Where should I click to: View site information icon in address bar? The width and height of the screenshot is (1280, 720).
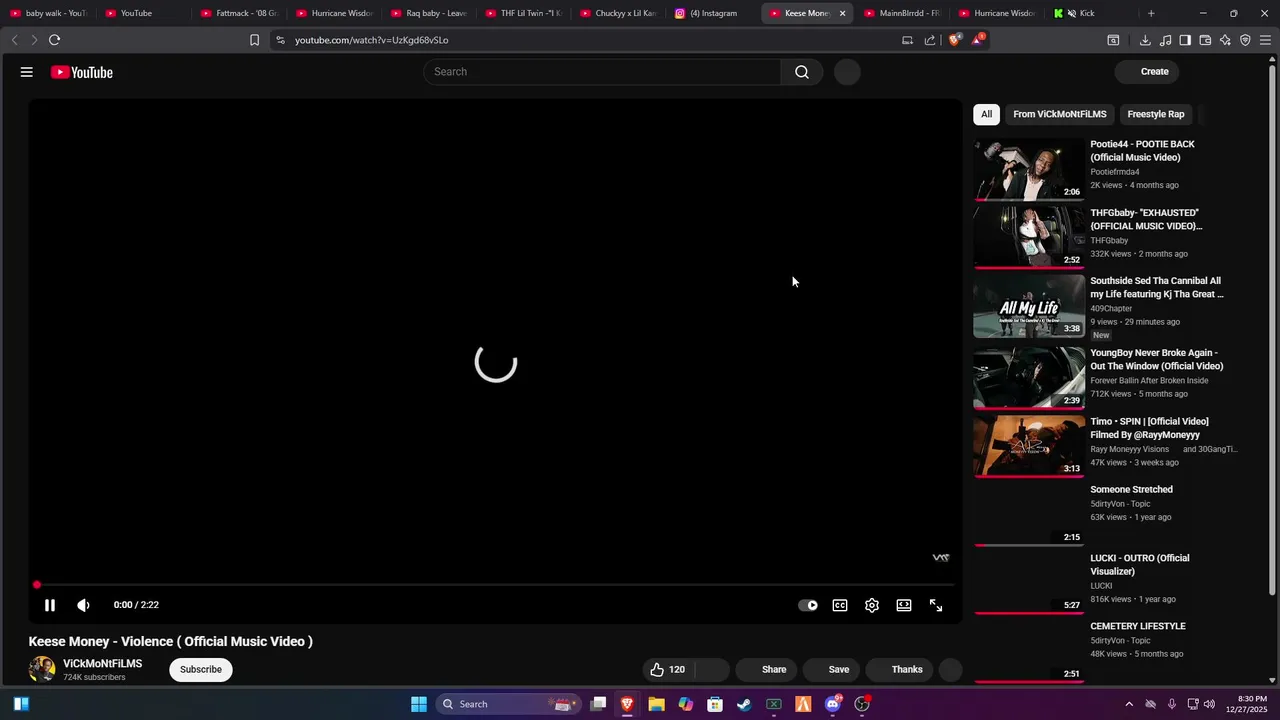point(280,40)
